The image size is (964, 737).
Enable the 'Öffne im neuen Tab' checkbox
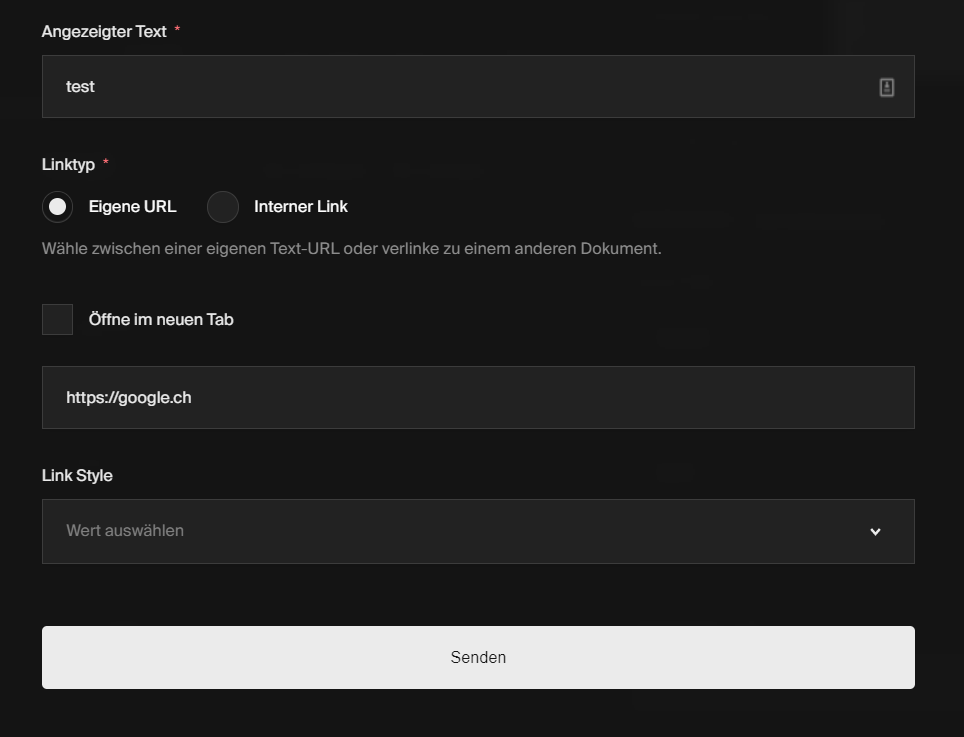[x=57, y=319]
